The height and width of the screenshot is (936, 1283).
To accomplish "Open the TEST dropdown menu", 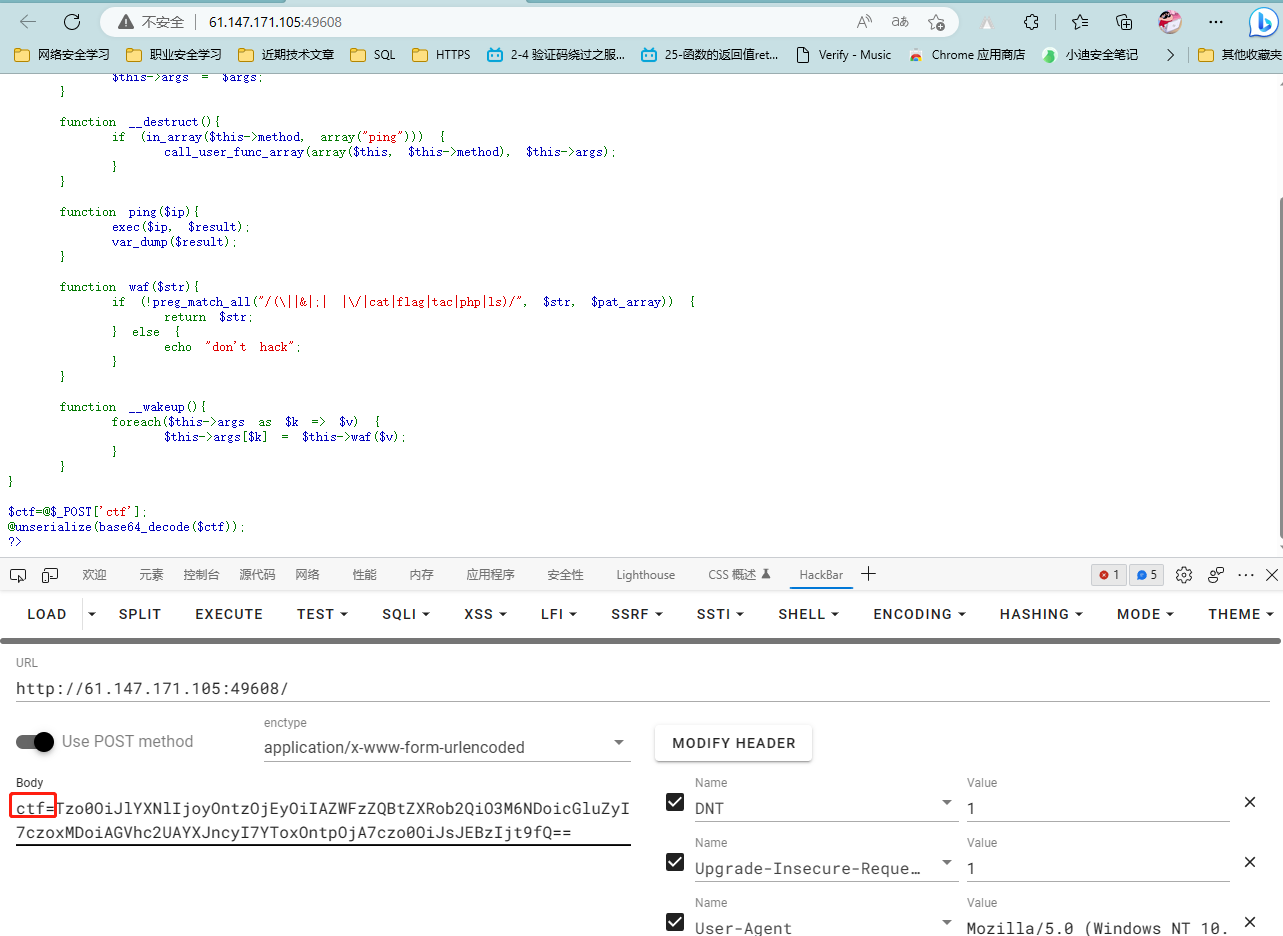I will coord(322,614).
